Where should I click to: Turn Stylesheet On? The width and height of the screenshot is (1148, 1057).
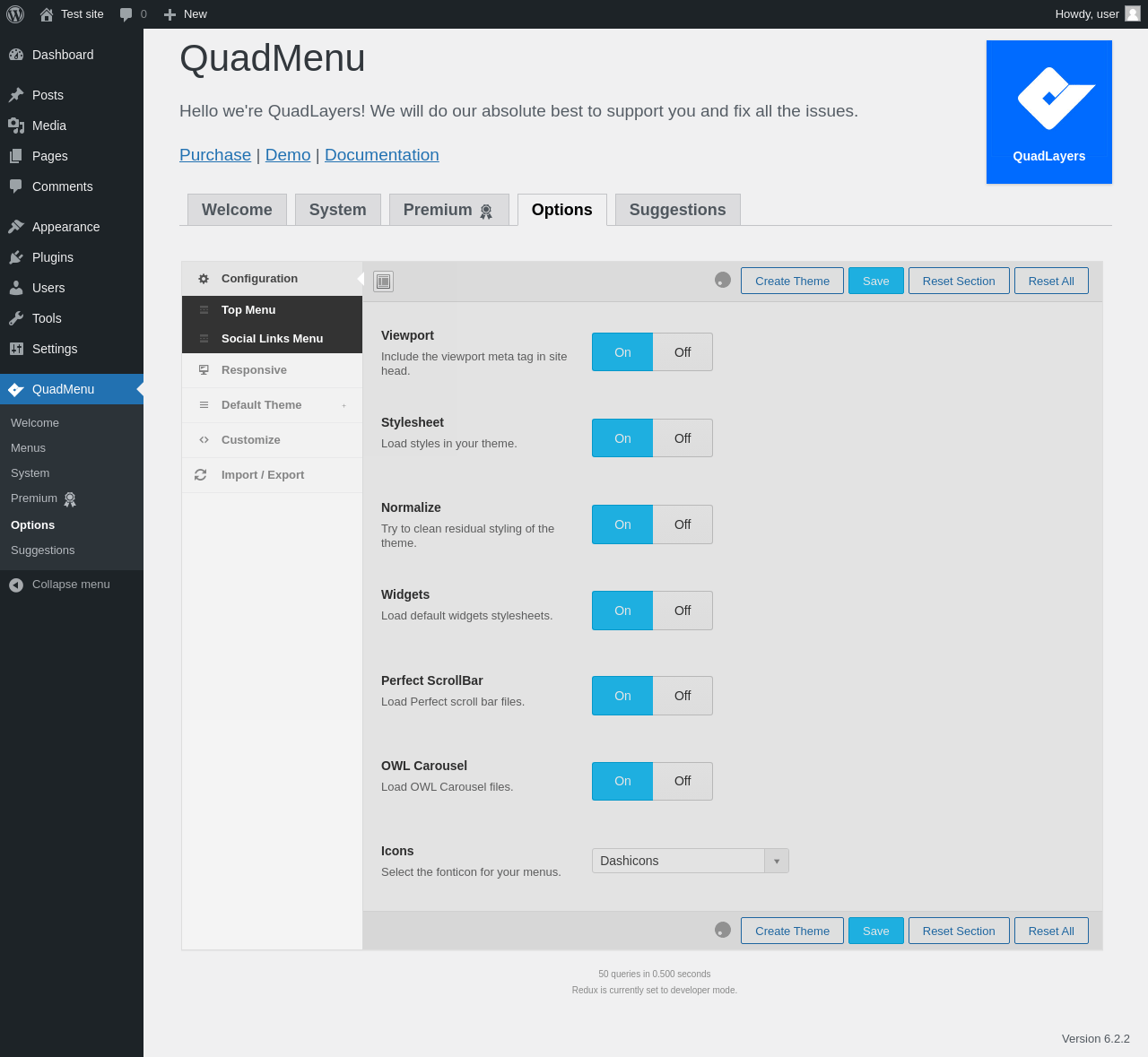tap(622, 438)
